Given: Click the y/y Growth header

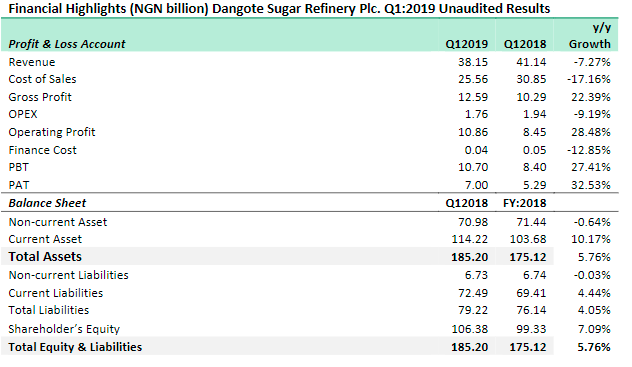Looking at the screenshot, I should [590, 35].
